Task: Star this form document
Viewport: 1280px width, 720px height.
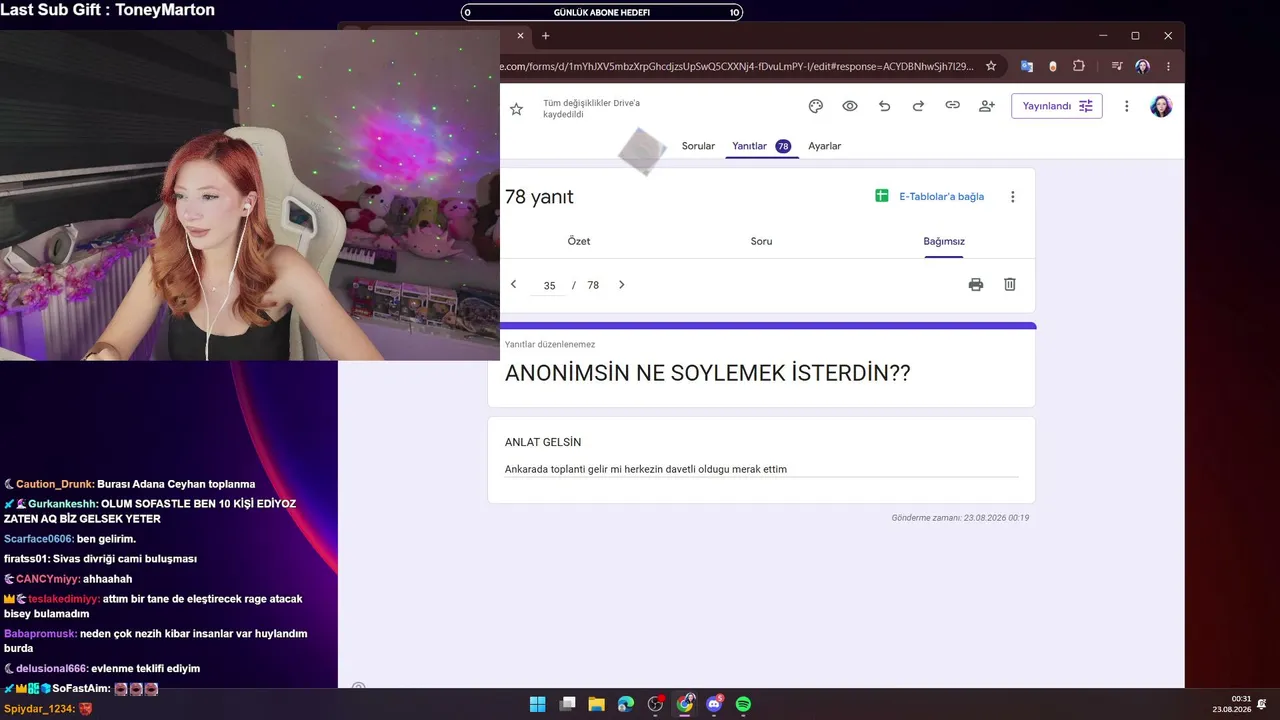Action: (x=516, y=109)
